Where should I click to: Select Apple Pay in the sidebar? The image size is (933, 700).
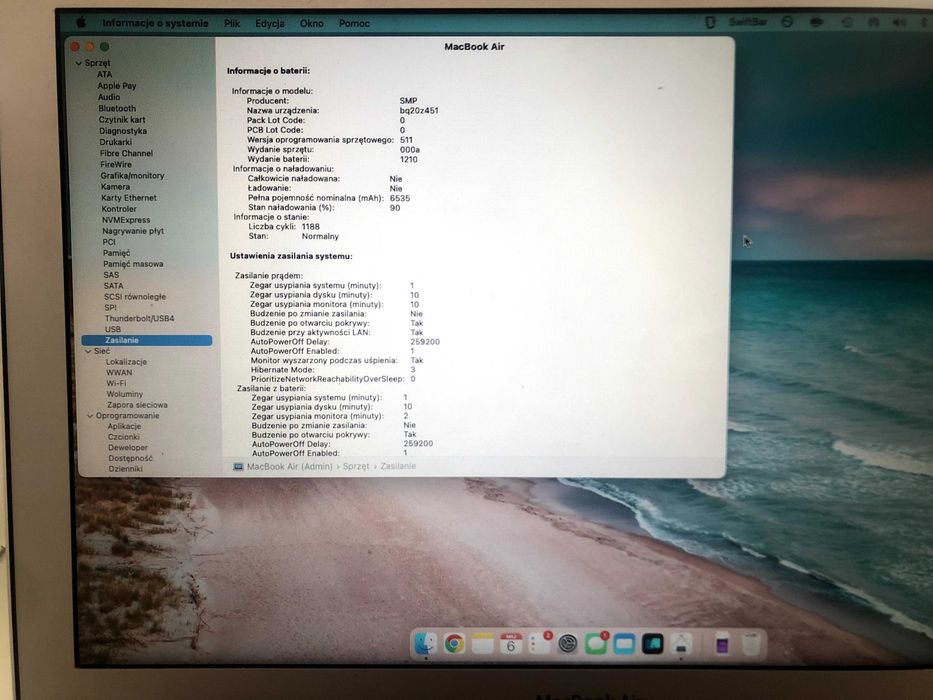[117, 86]
